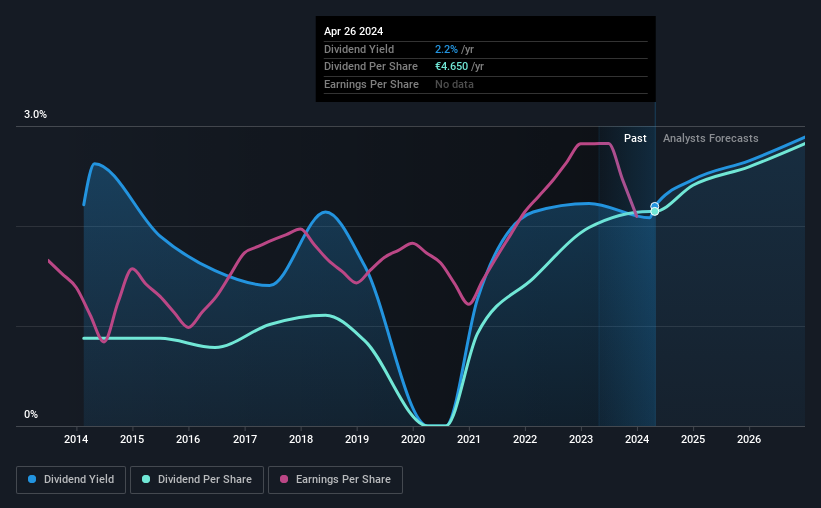Click the Past region label
The image size is (821, 508).
(x=635, y=138)
